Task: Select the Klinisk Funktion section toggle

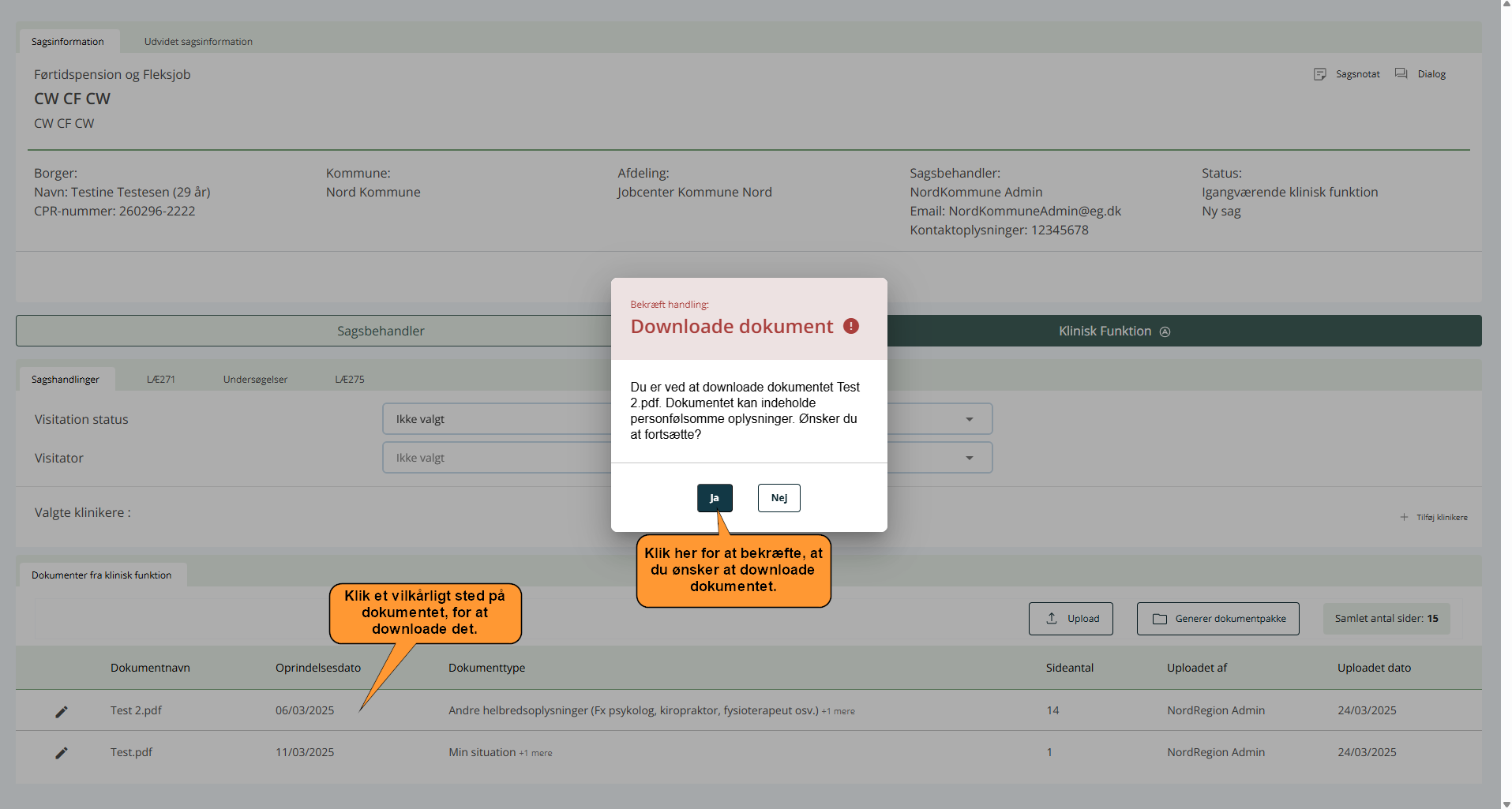Action: click(1113, 331)
